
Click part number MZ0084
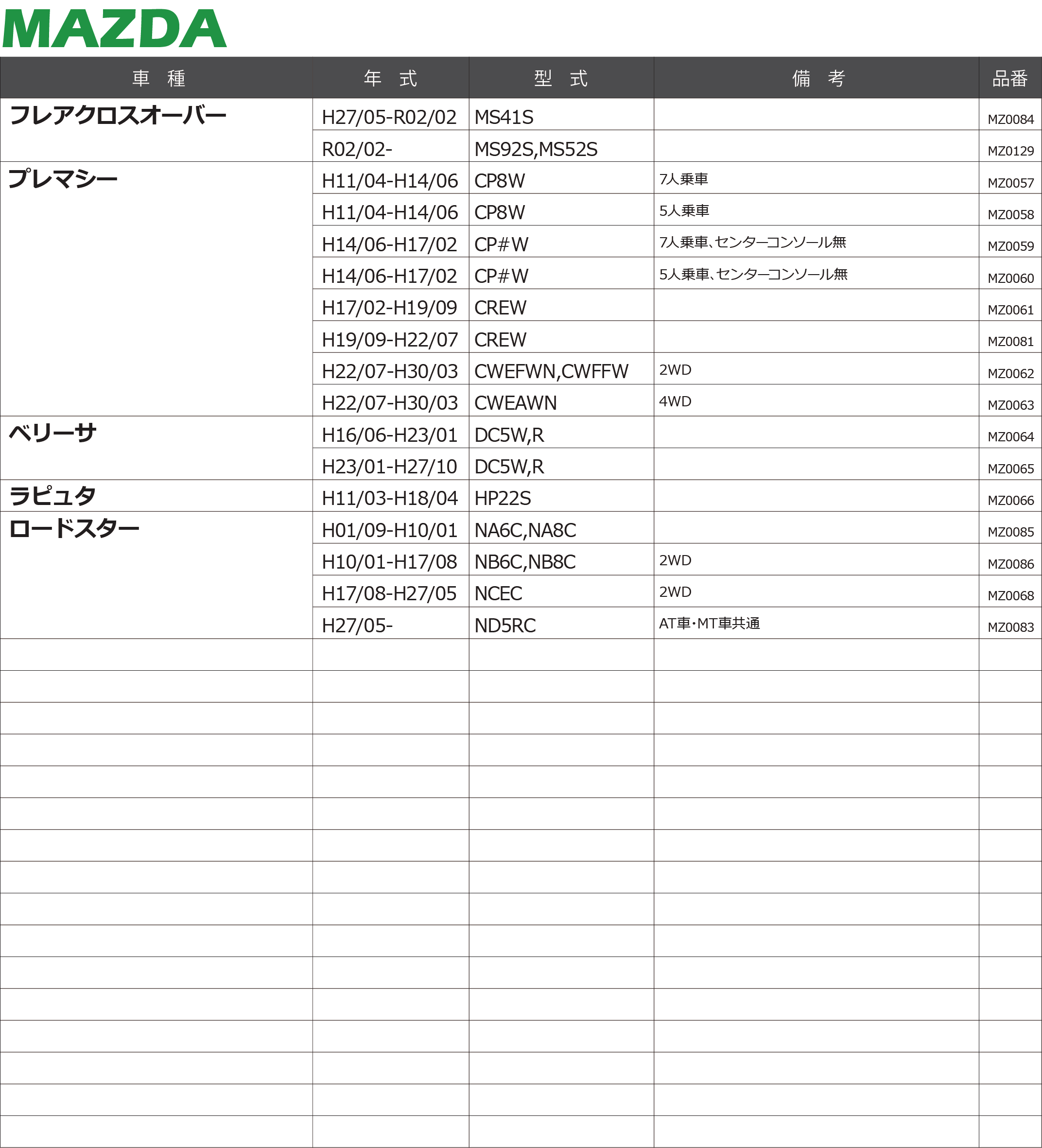(1010, 120)
